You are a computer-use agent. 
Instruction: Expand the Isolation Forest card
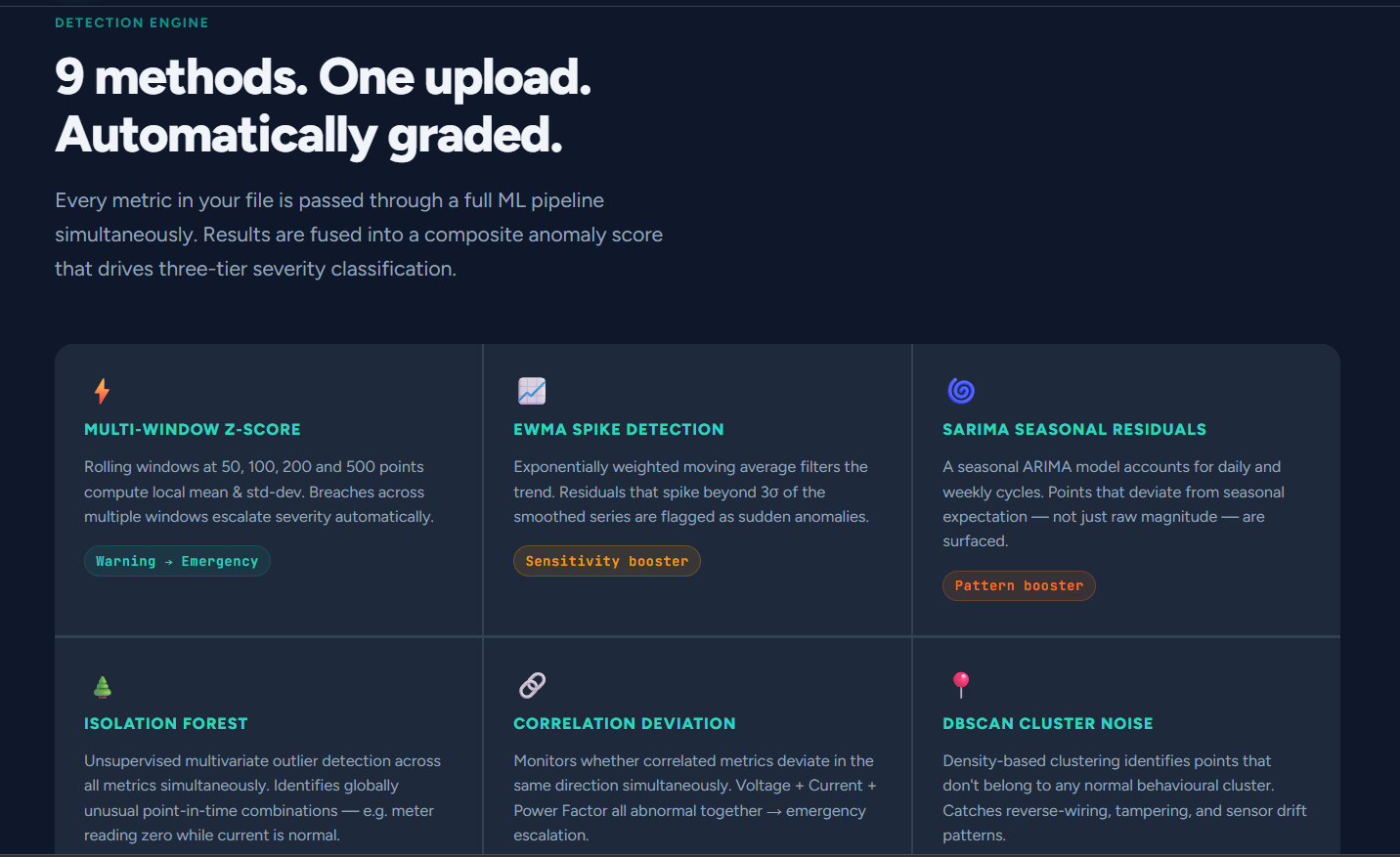(x=269, y=762)
